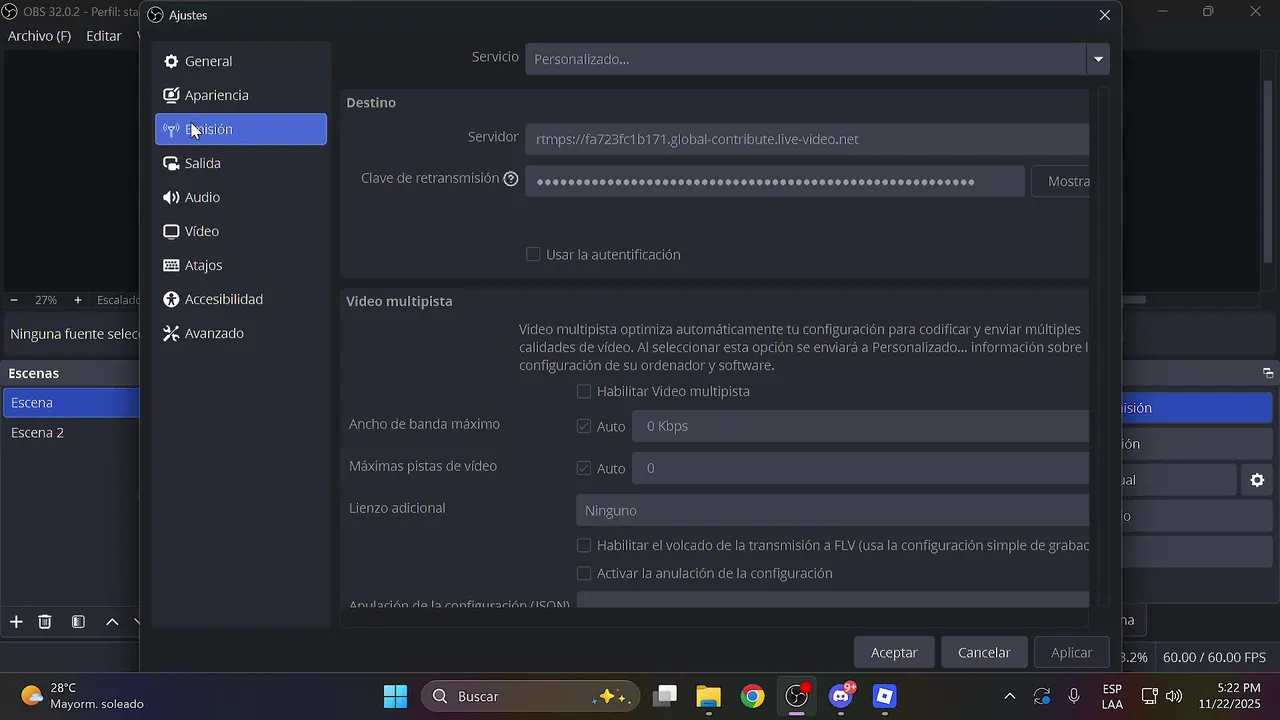This screenshot has height=720, width=1280.
Task: Open the General settings section
Action: click(x=241, y=61)
